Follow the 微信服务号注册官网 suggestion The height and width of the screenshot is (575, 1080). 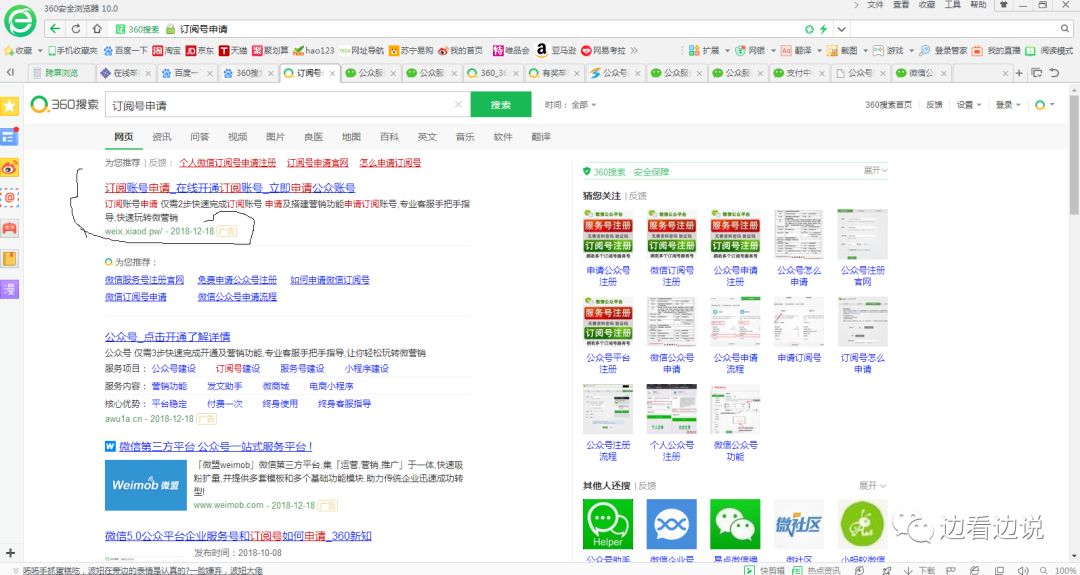(145, 280)
